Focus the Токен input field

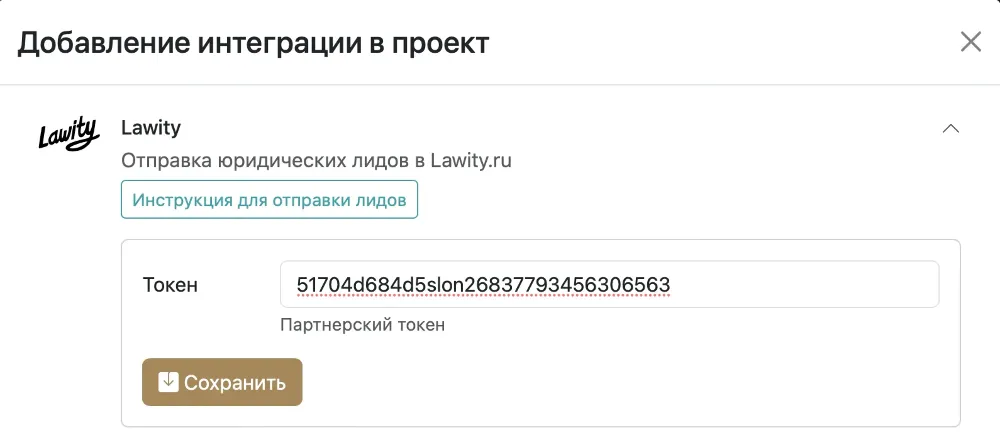point(609,285)
